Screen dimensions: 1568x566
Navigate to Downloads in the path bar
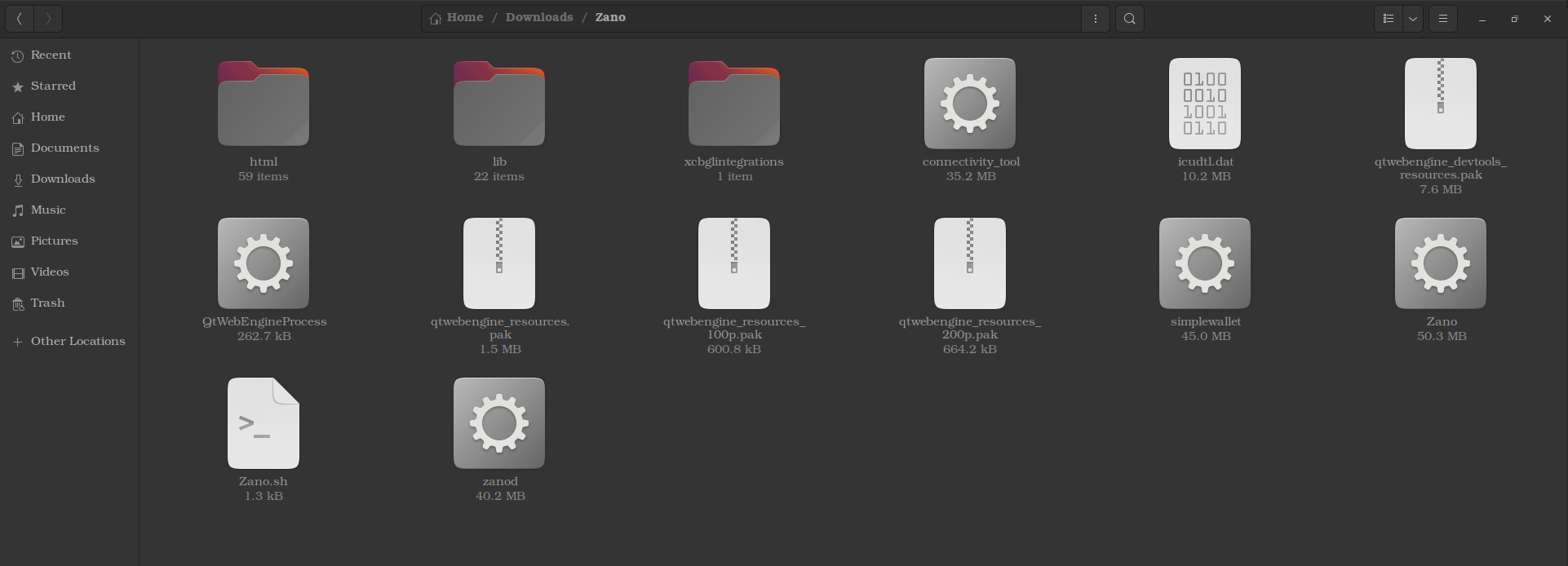point(538,17)
